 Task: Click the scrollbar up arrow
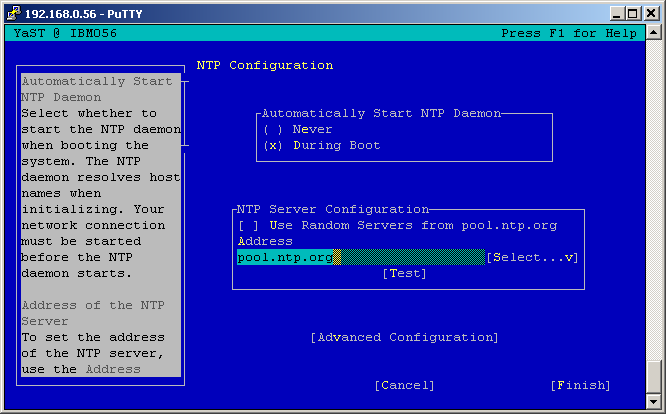tap(654, 32)
